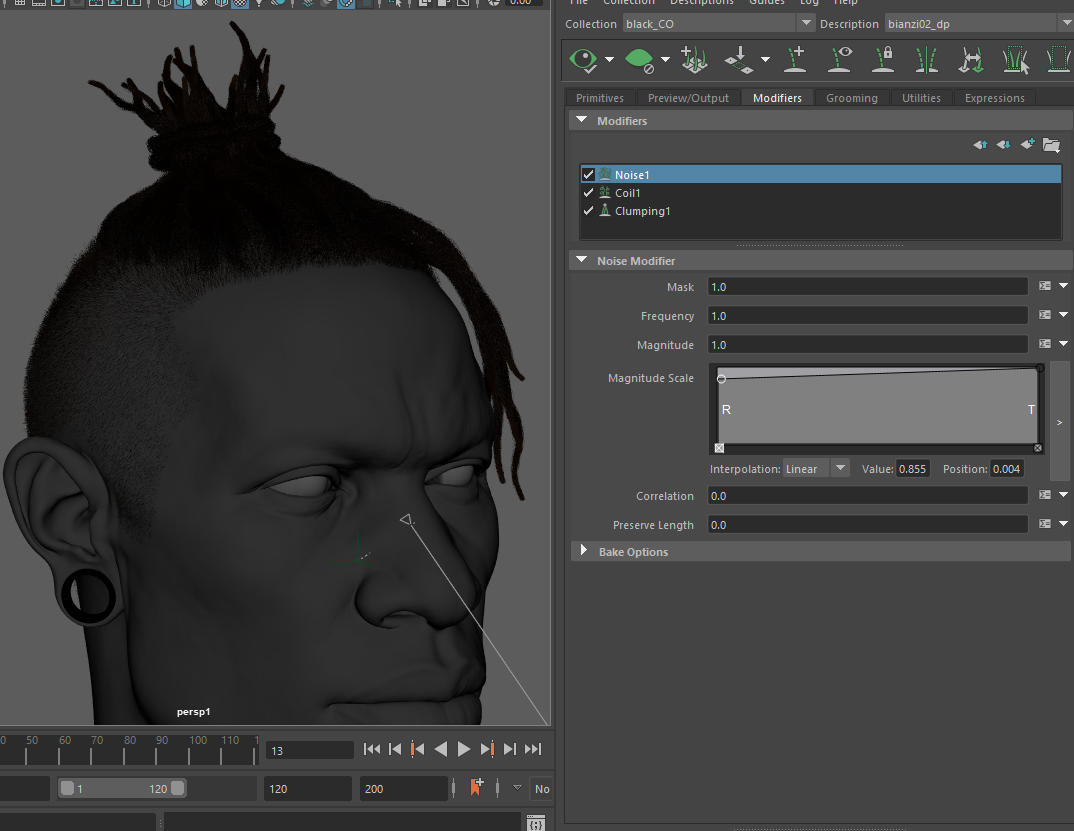This screenshot has height=831, width=1074.
Task: Switch to the Preview/Output tab
Action: point(688,98)
